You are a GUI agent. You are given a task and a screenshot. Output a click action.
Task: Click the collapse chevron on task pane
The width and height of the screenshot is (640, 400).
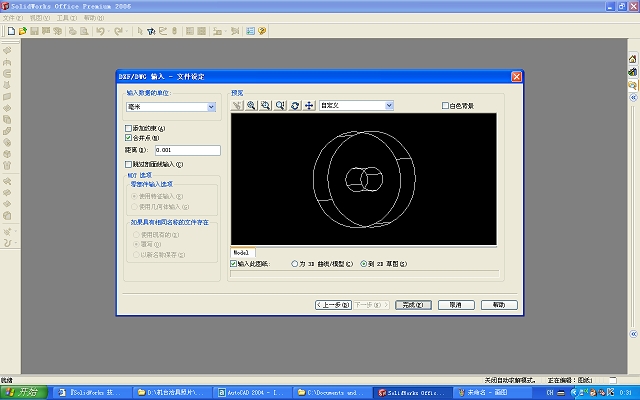[x=633, y=98]
